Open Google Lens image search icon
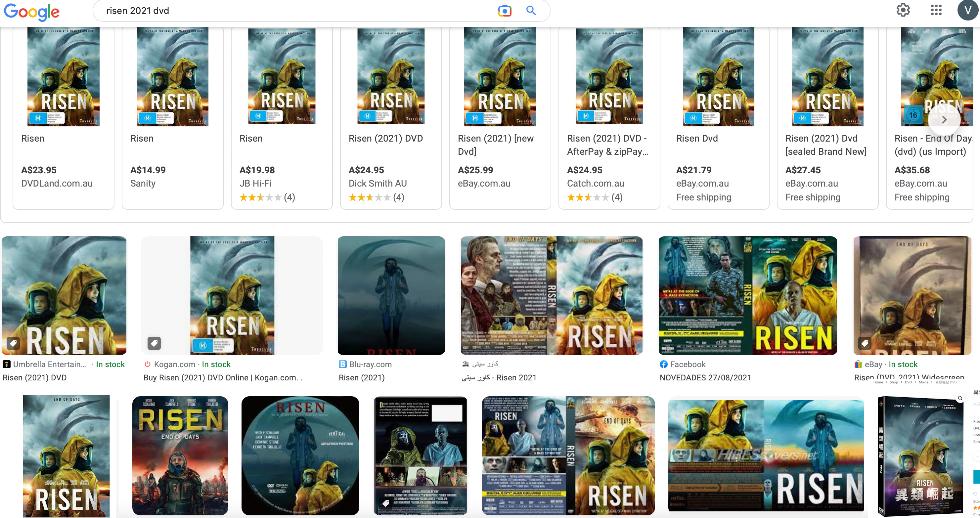Viewport: 980px width, 518px height. pos(505,11)
